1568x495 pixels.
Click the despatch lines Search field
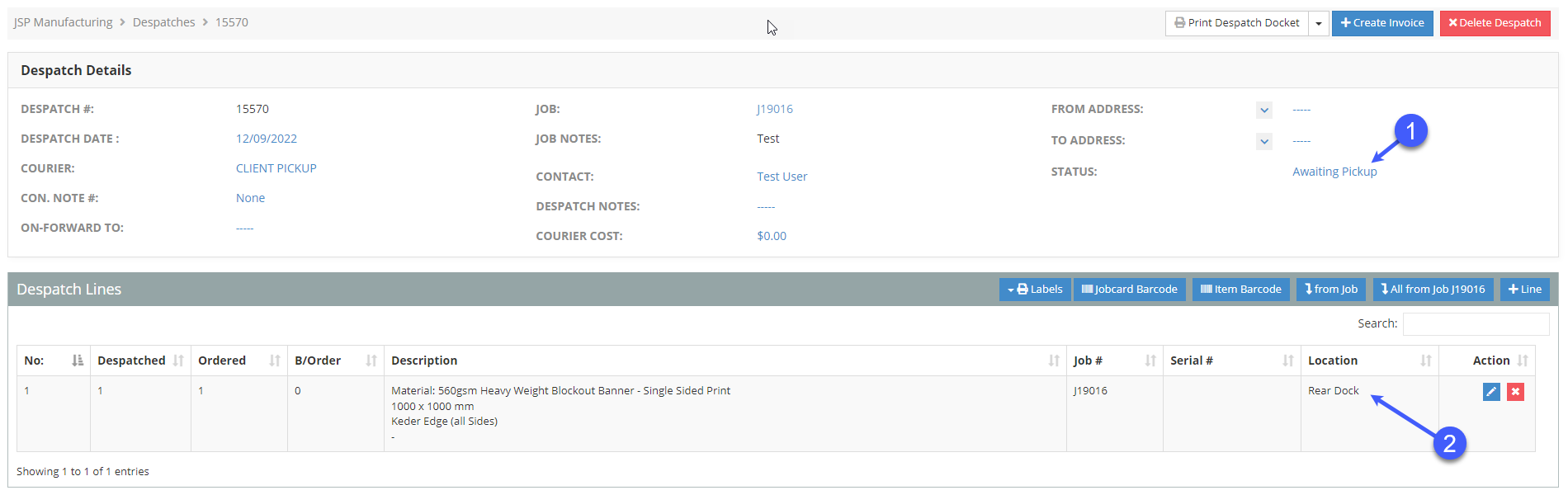pos(1475,323)
